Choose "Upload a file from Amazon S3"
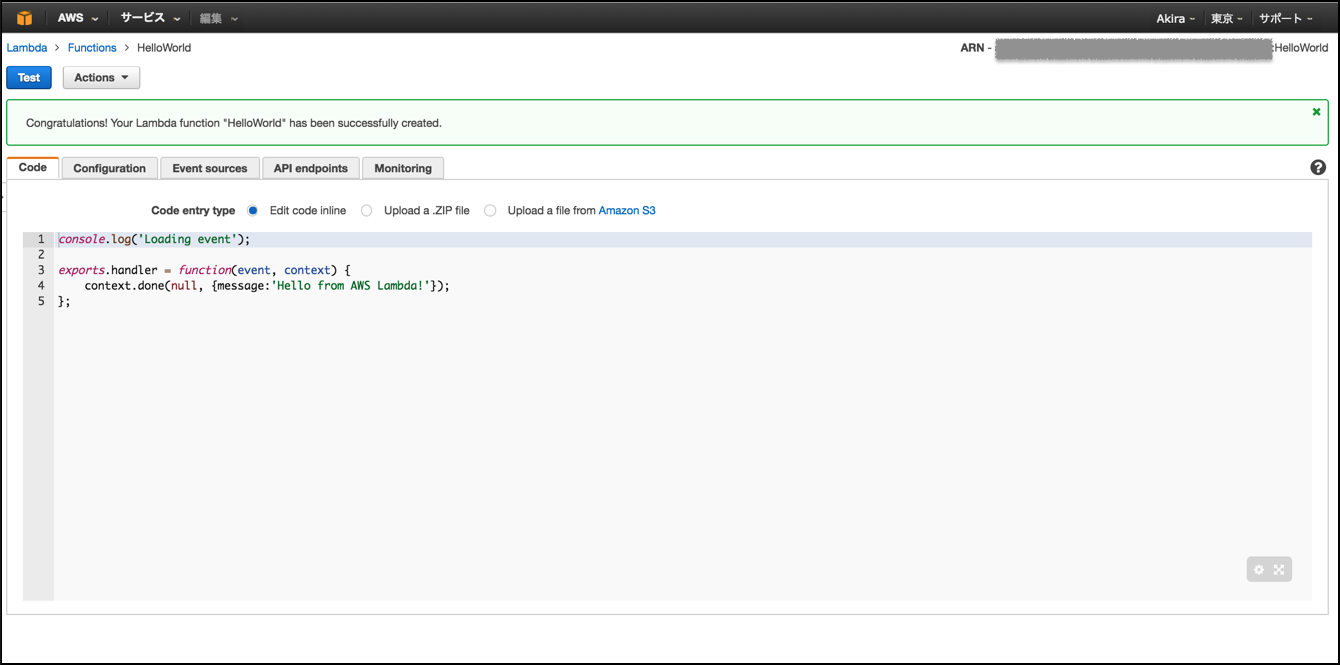 [489, 210]
